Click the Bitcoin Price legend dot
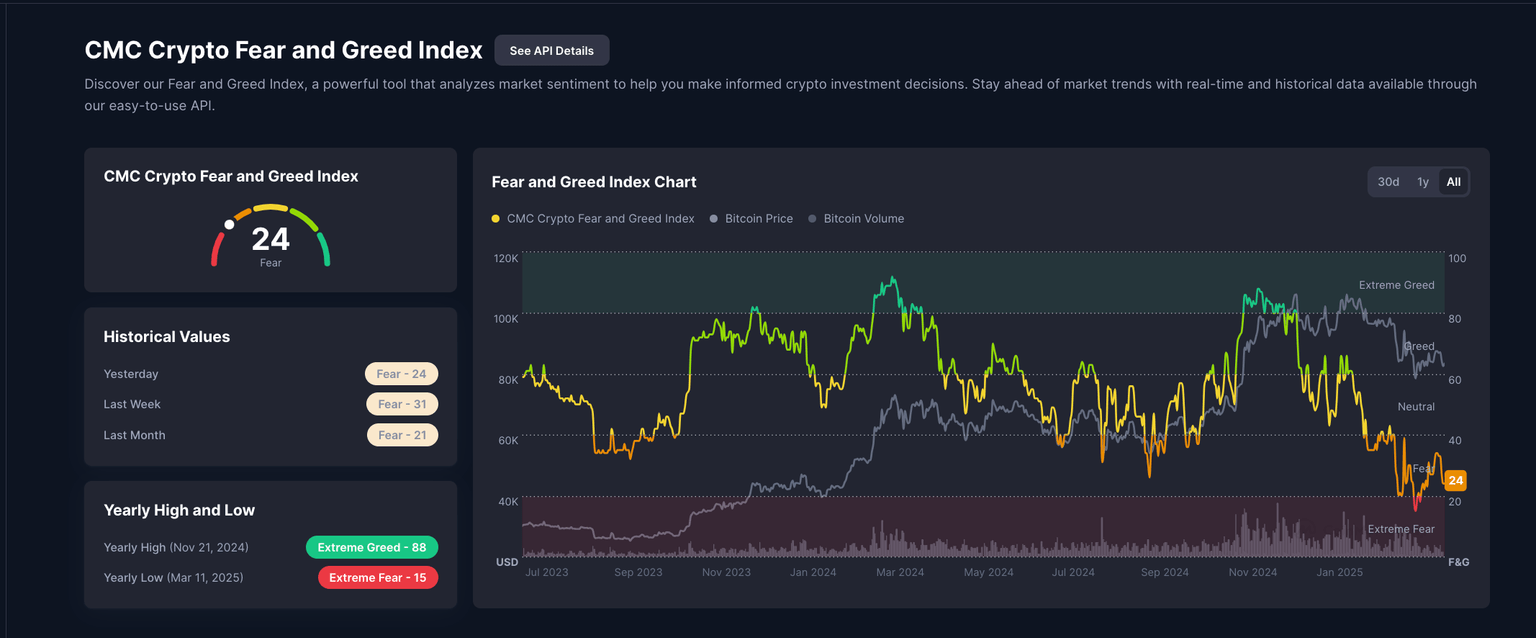The image size is (1536, 638). pos(714,218)
